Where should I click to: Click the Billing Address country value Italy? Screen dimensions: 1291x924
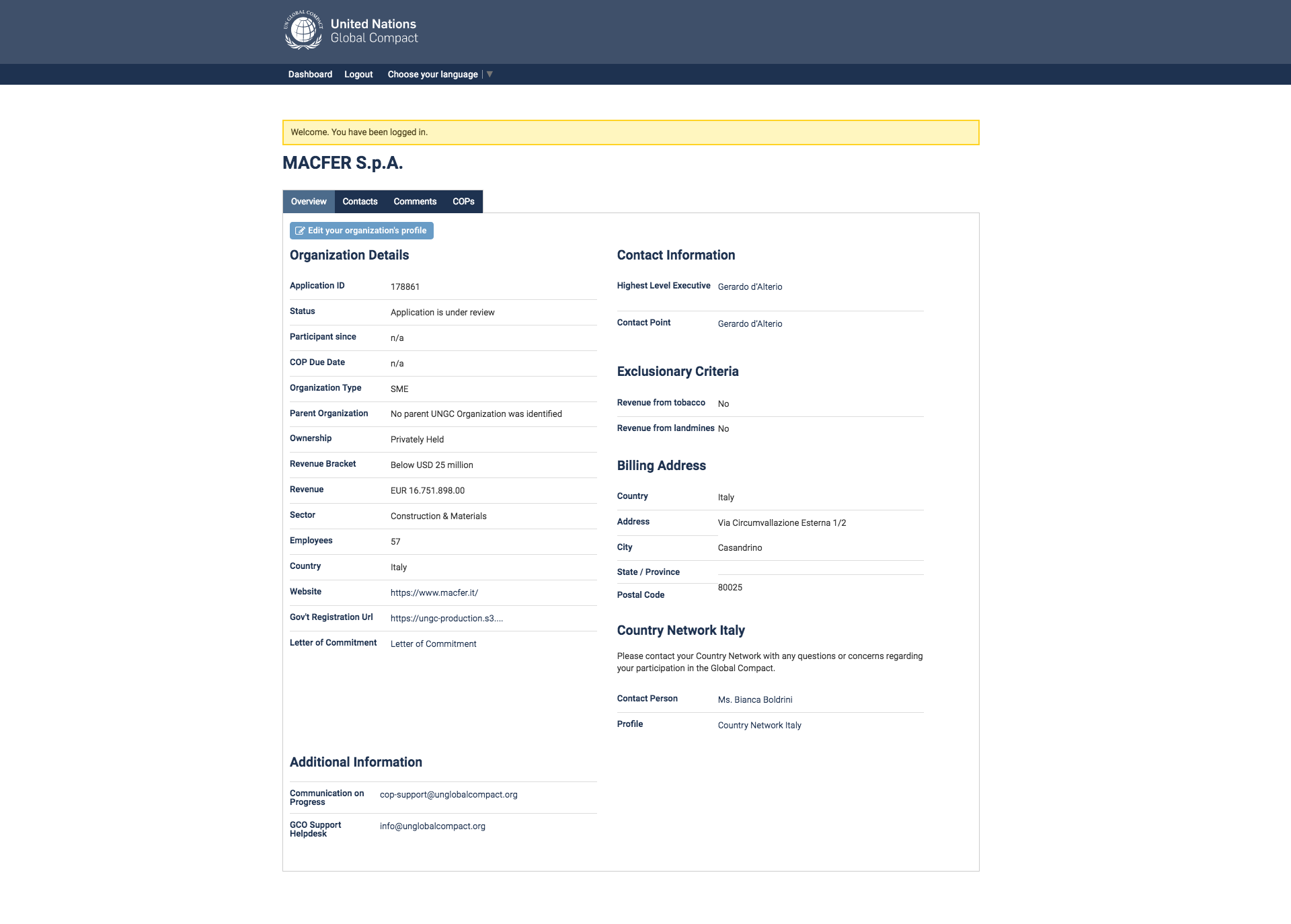click(726, 498)
